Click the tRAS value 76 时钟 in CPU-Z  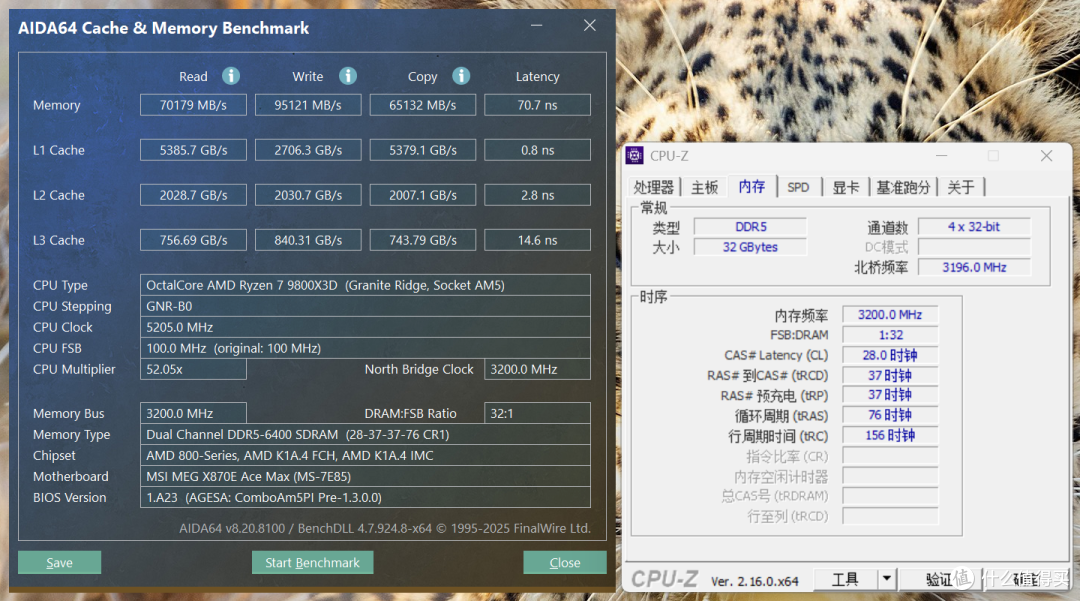pos(890,415)
